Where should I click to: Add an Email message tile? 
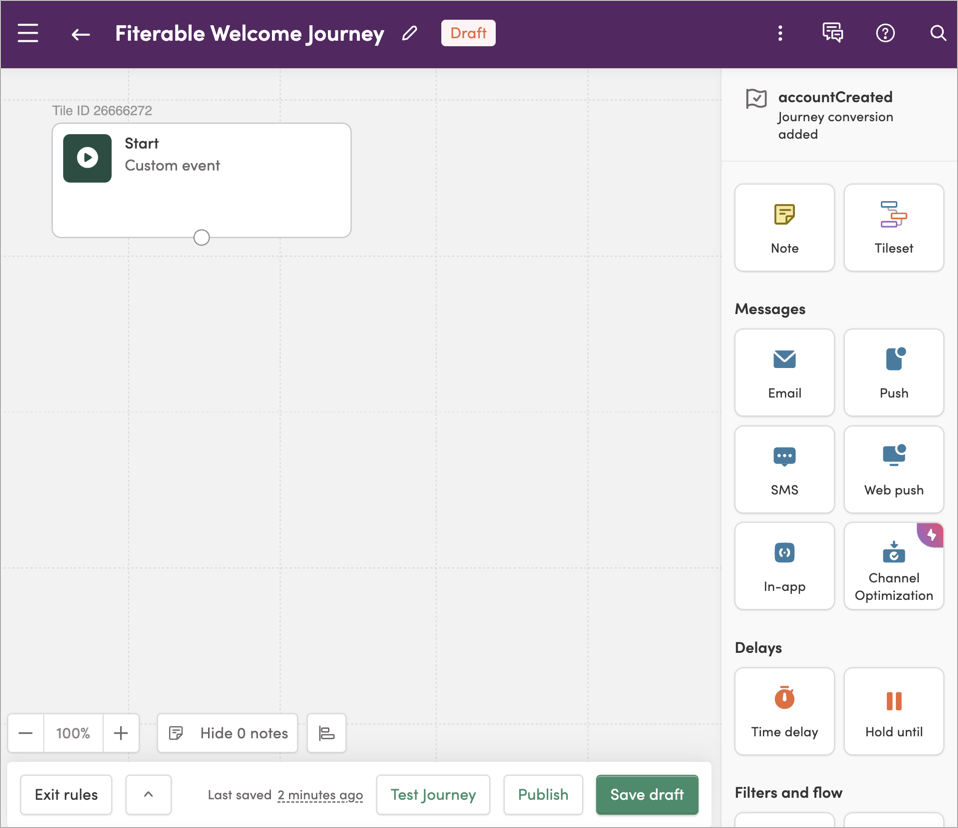[x=784, y=372]
